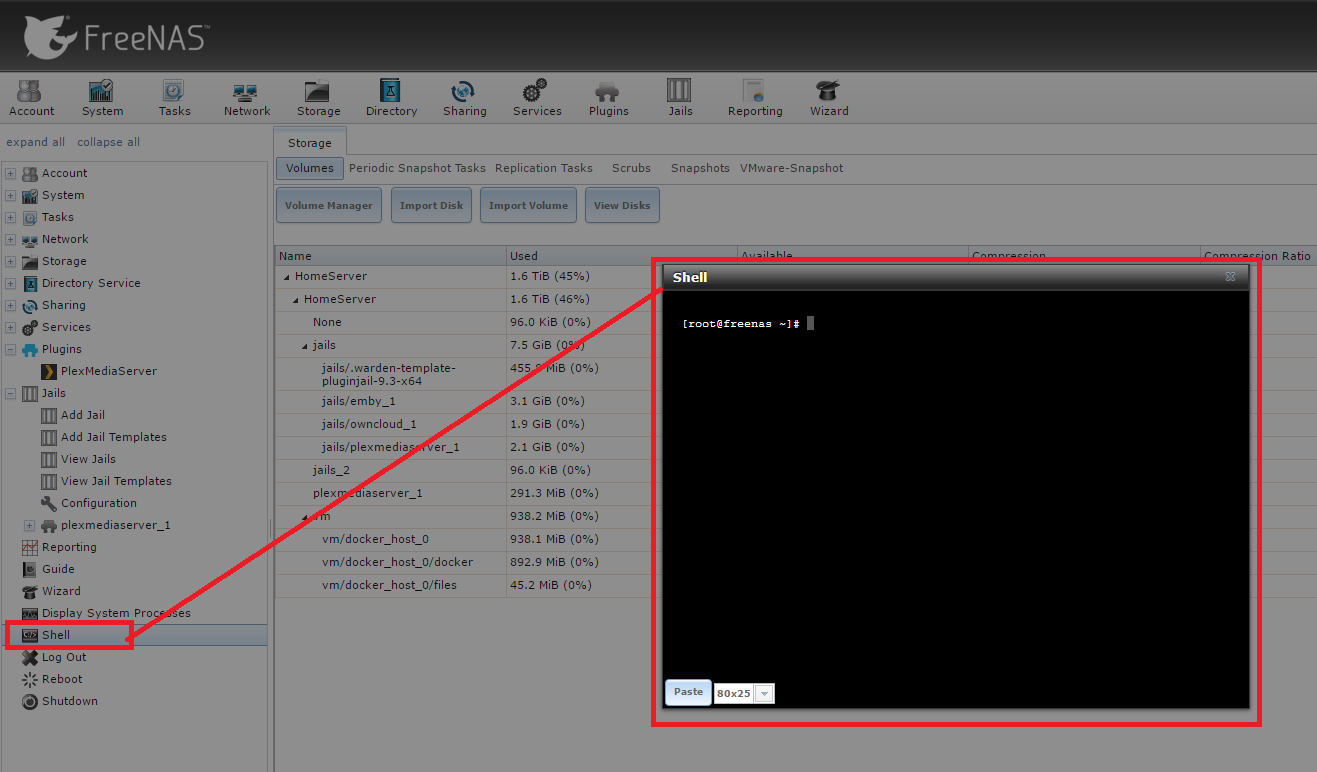Viewport: 1317px width, 772px height.
Task: Click the Paste button in Shell
Action: click(688, 692)
